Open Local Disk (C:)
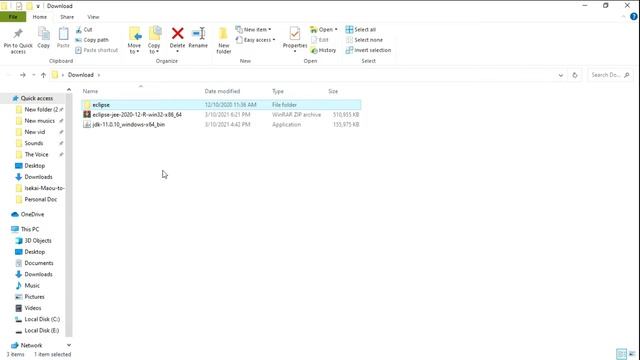The image size is (640, 360). [42, 319]
